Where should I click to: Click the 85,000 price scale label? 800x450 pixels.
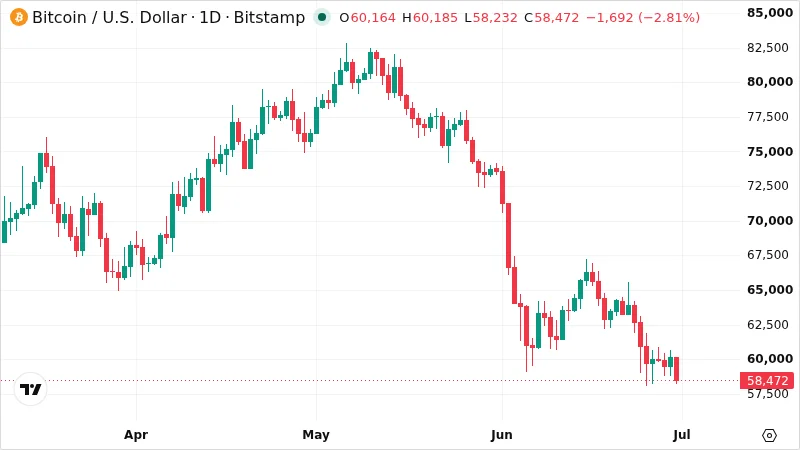point(770,12)
